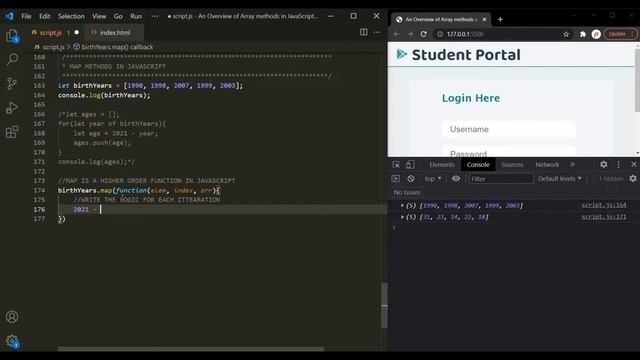Split the editor to the right
640x360 pixels.
pyautogui.click(x=363, y=32)
